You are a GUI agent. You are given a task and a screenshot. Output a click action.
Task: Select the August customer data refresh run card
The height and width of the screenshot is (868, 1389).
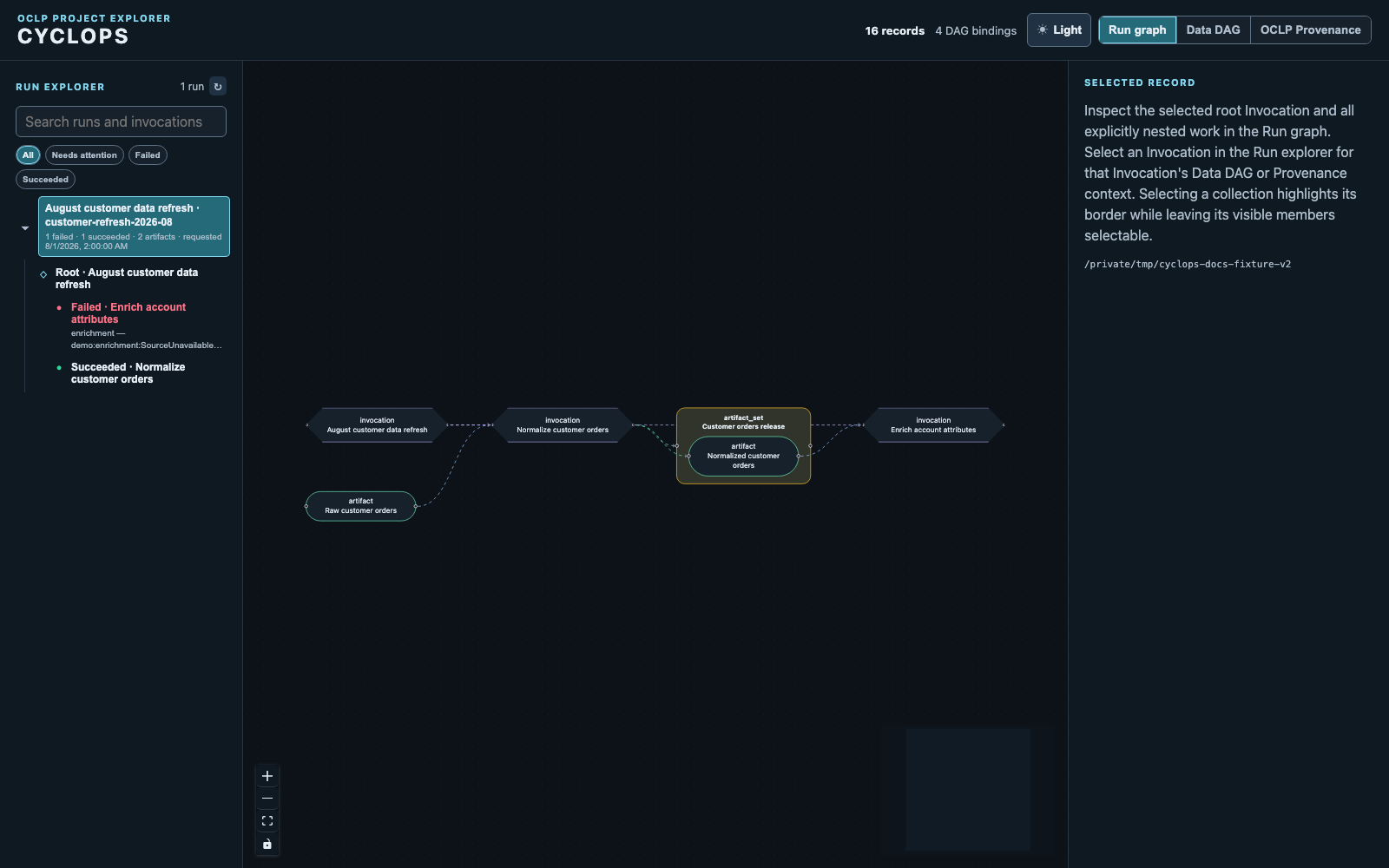point(134,227)
